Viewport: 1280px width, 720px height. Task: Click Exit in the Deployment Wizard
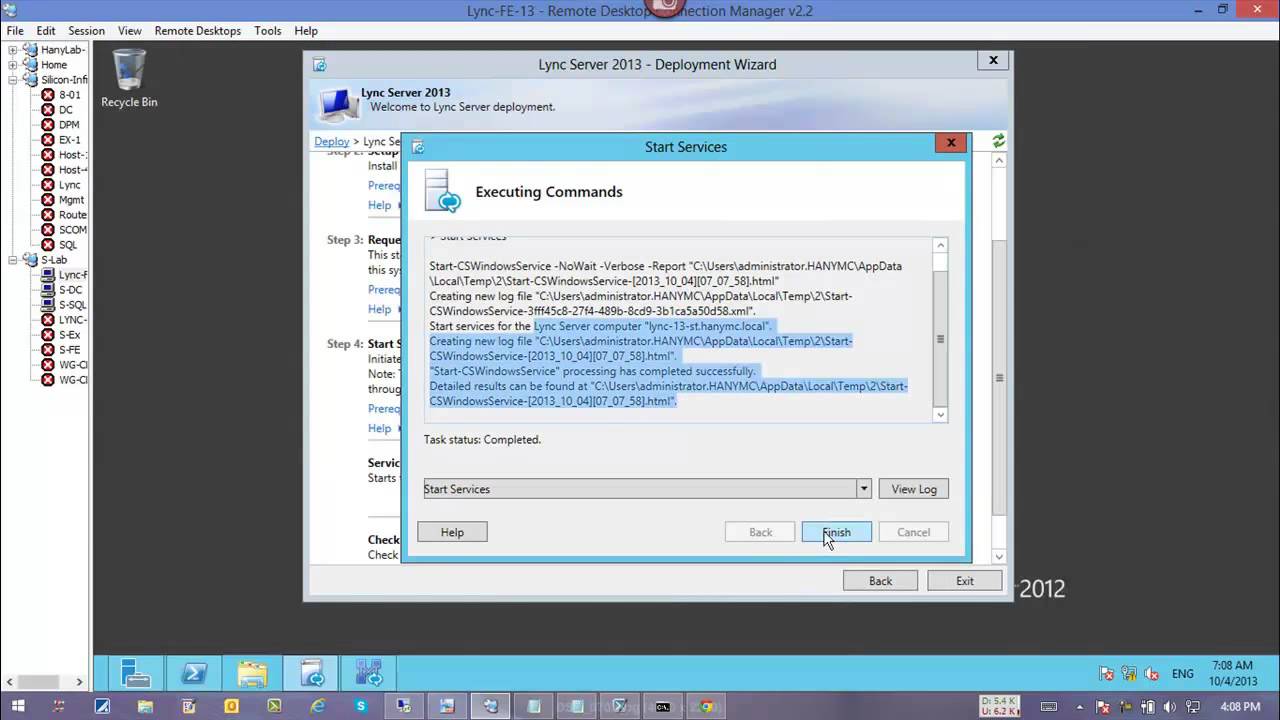tap(964, 581)
